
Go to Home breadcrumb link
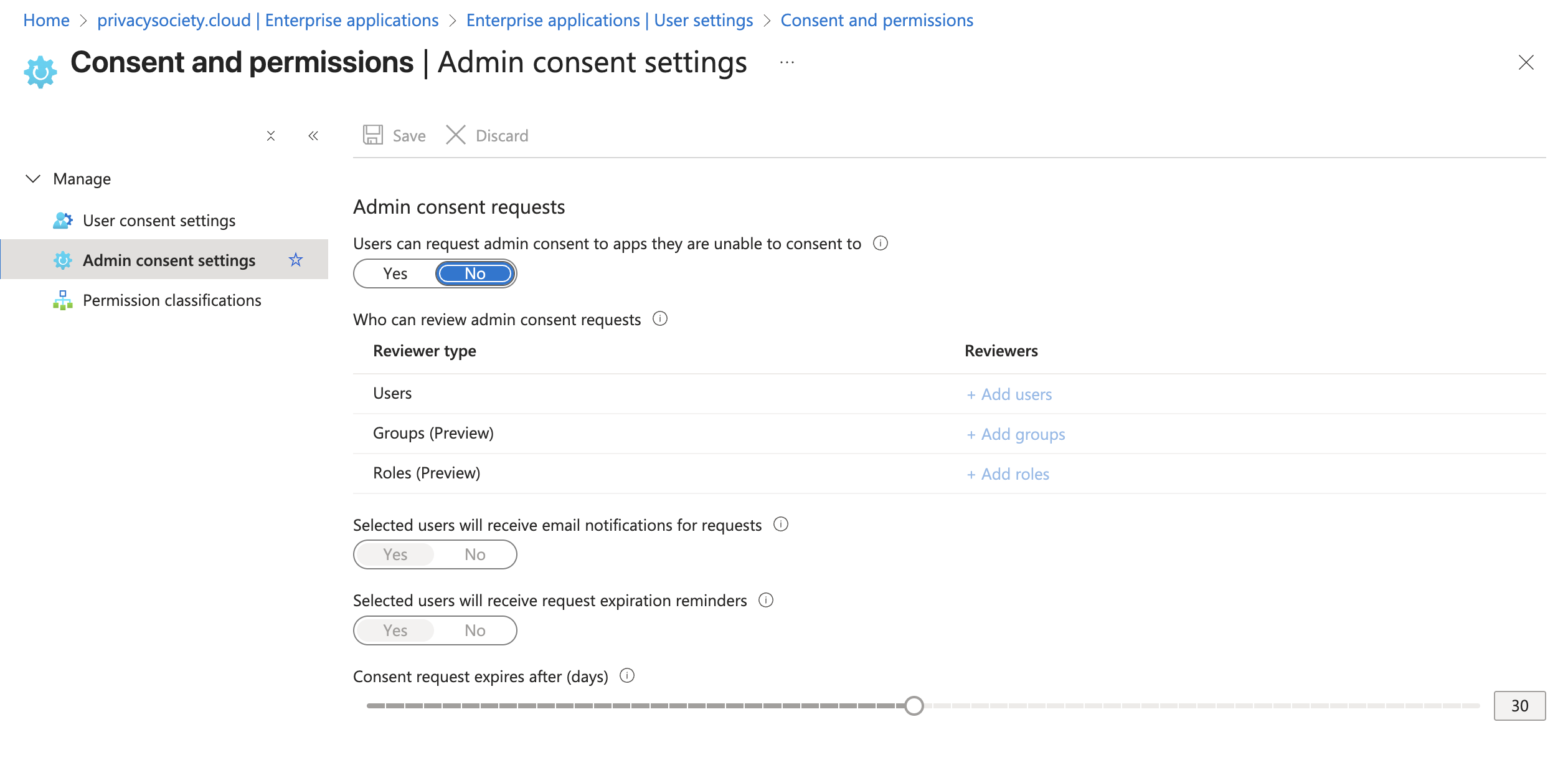click(x=46, y=20)
